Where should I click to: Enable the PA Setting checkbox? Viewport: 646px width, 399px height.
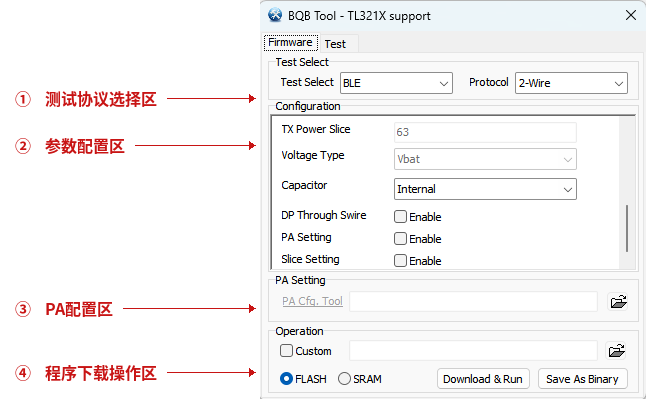[400, 239]
